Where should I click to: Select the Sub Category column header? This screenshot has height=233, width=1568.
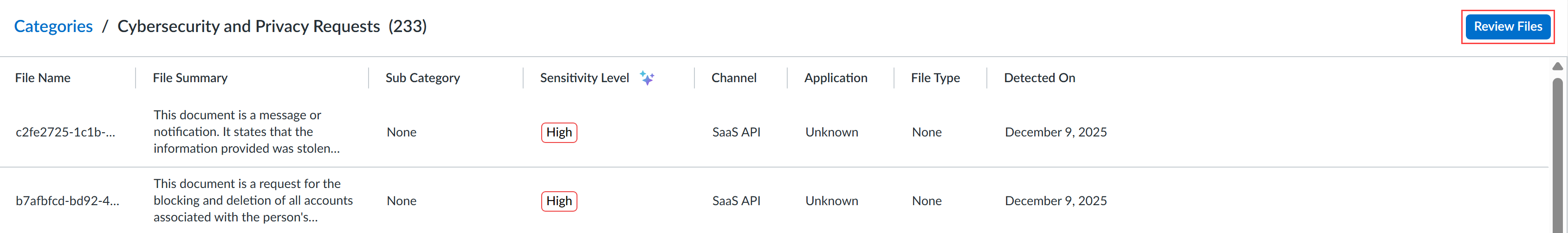[x=422, y=78]
